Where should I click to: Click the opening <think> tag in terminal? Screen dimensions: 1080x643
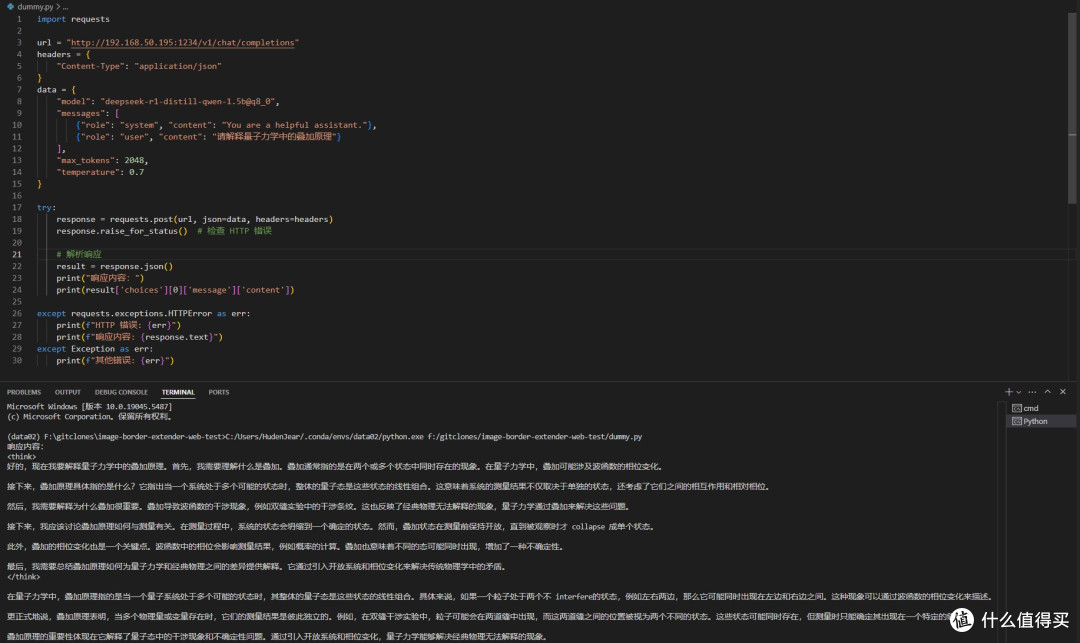pyautogui.click(x=21, y=457)
